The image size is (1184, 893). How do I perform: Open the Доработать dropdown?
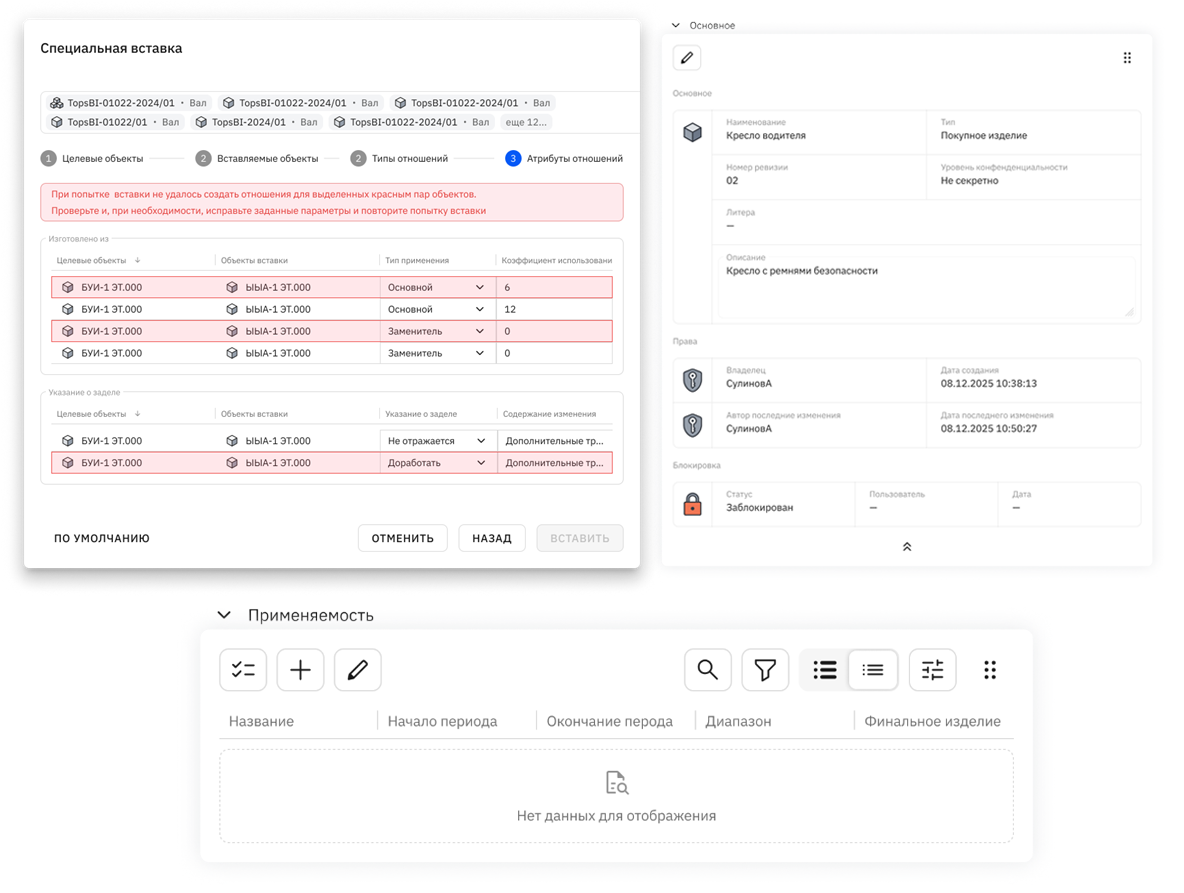438,463
